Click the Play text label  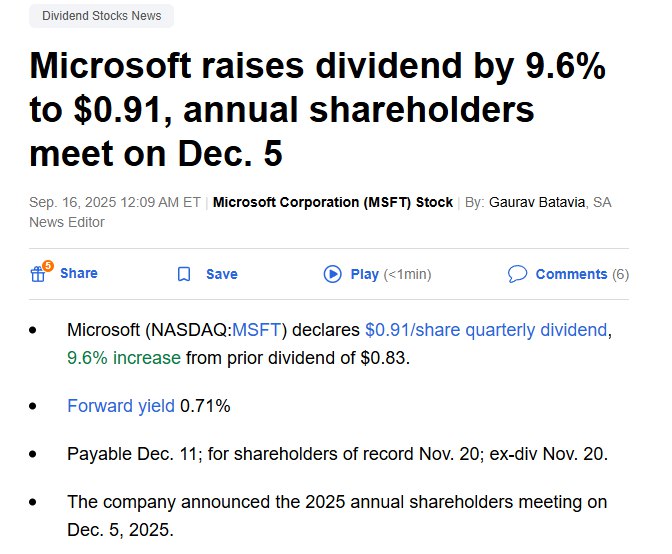pyautogui.click(x=365, y=274)
